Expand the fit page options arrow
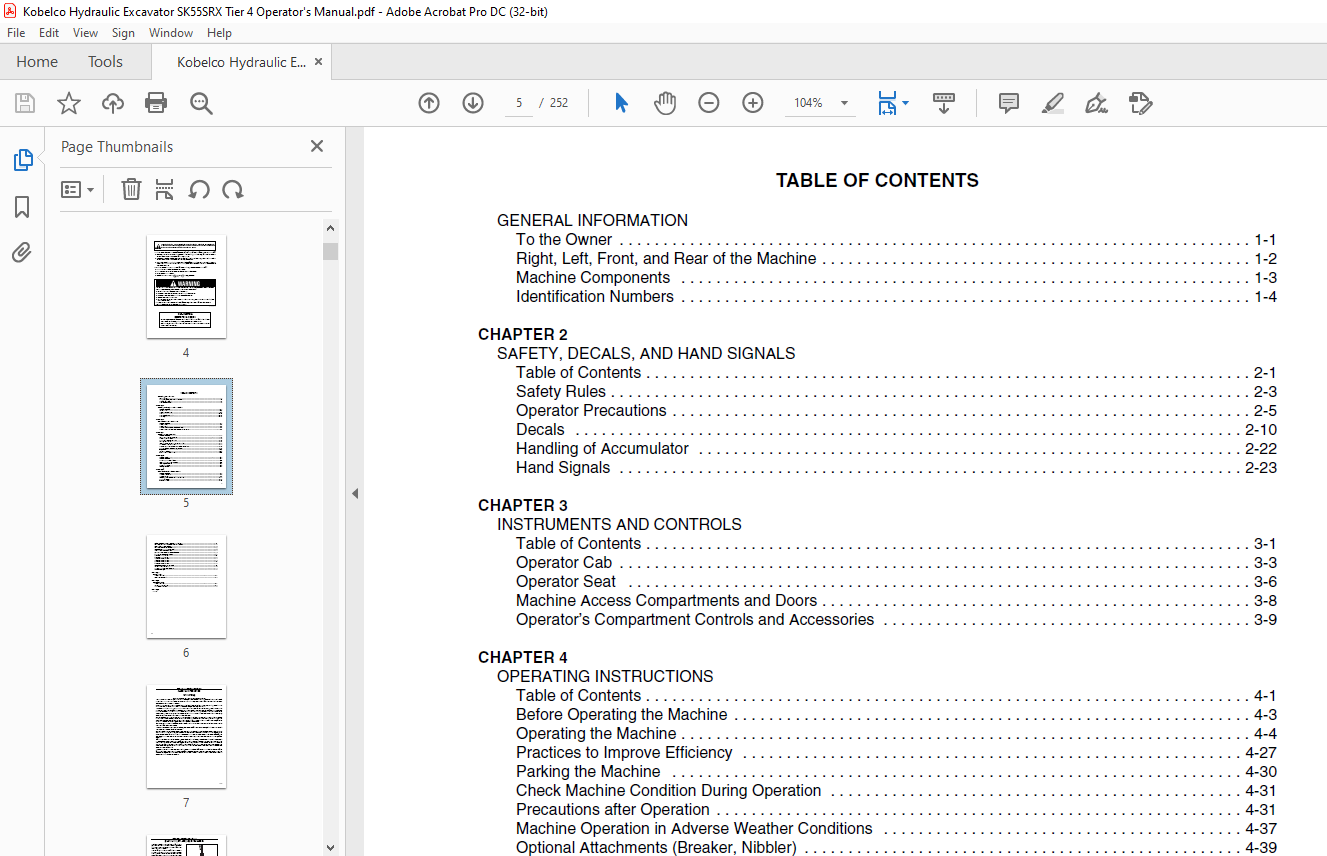 (905, 103)
